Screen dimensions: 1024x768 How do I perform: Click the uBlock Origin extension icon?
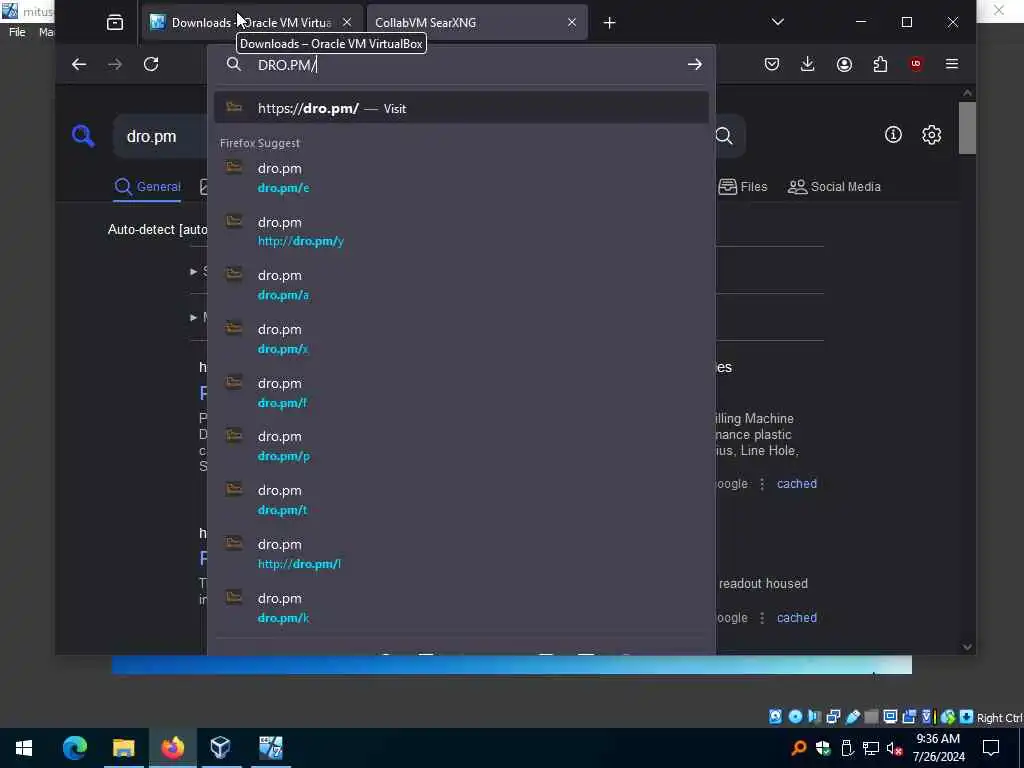(x=916, y=64)
